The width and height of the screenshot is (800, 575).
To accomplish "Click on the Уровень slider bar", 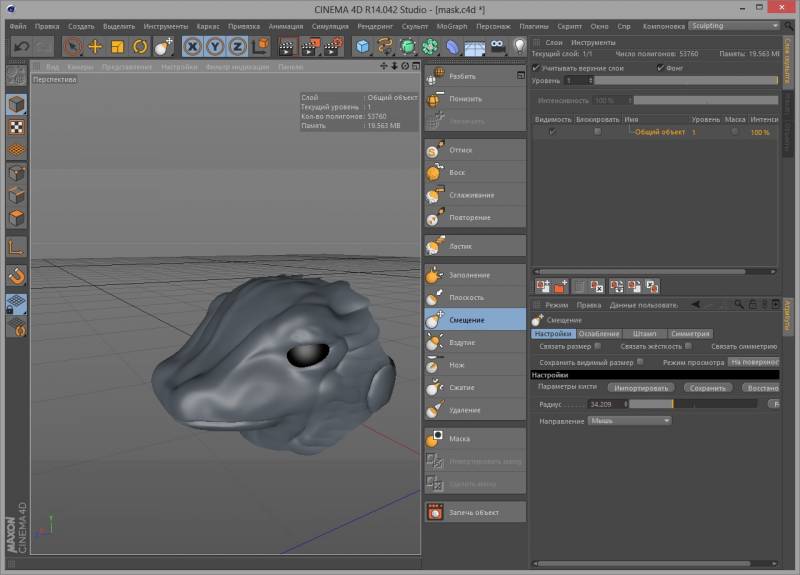I will (x=686, y=81).
